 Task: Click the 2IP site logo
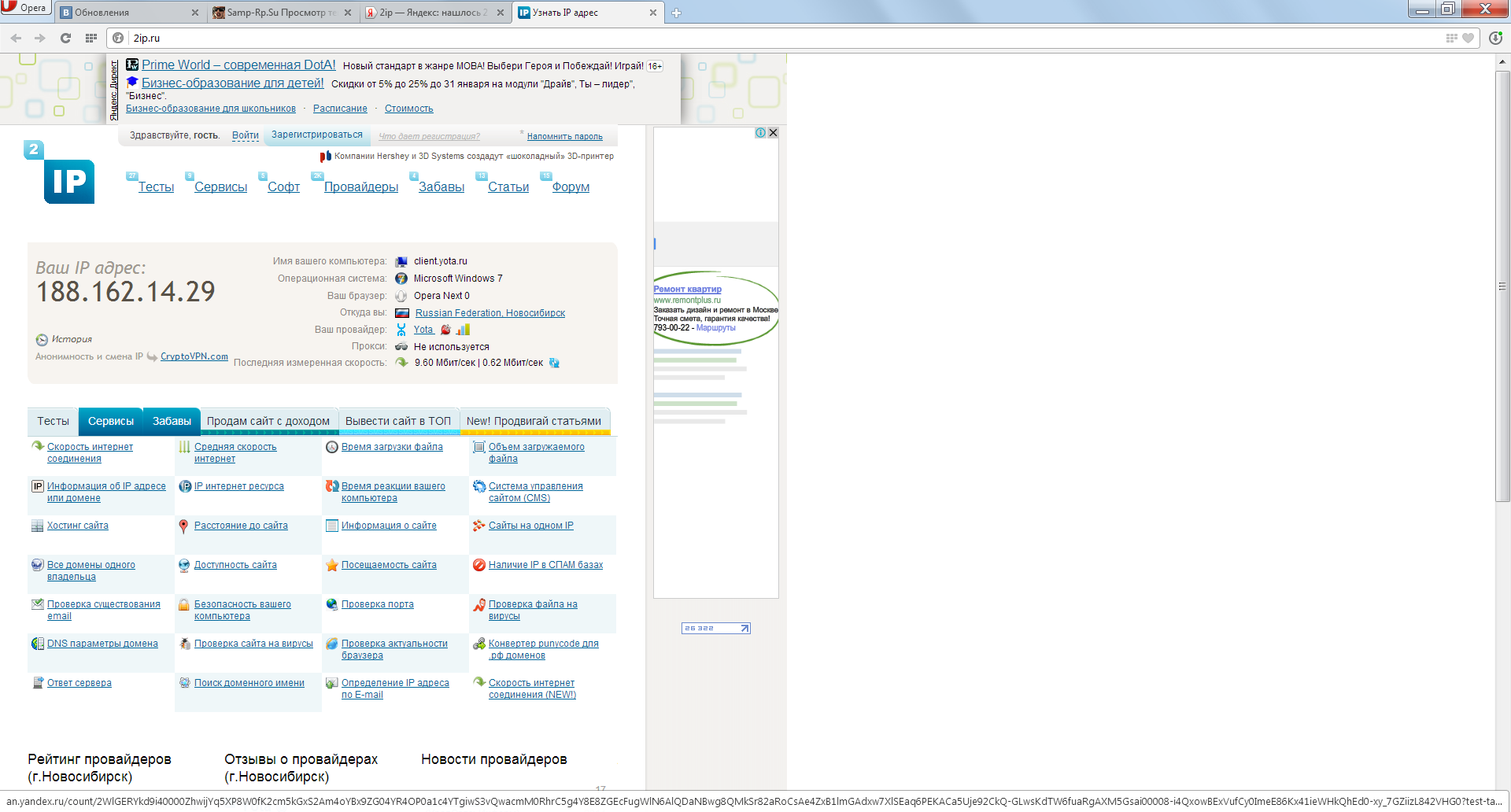pos(60,172)
